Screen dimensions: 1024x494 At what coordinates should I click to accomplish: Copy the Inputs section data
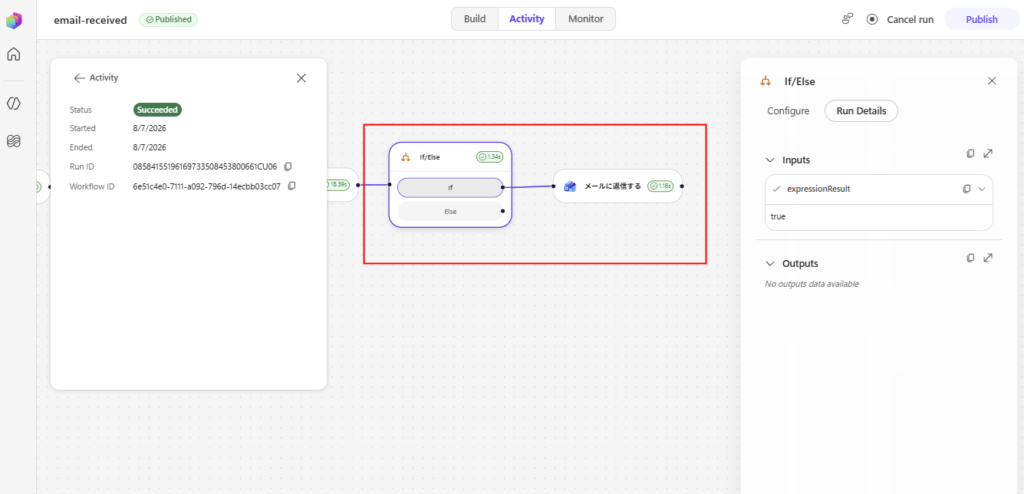(x=970, y=154)
